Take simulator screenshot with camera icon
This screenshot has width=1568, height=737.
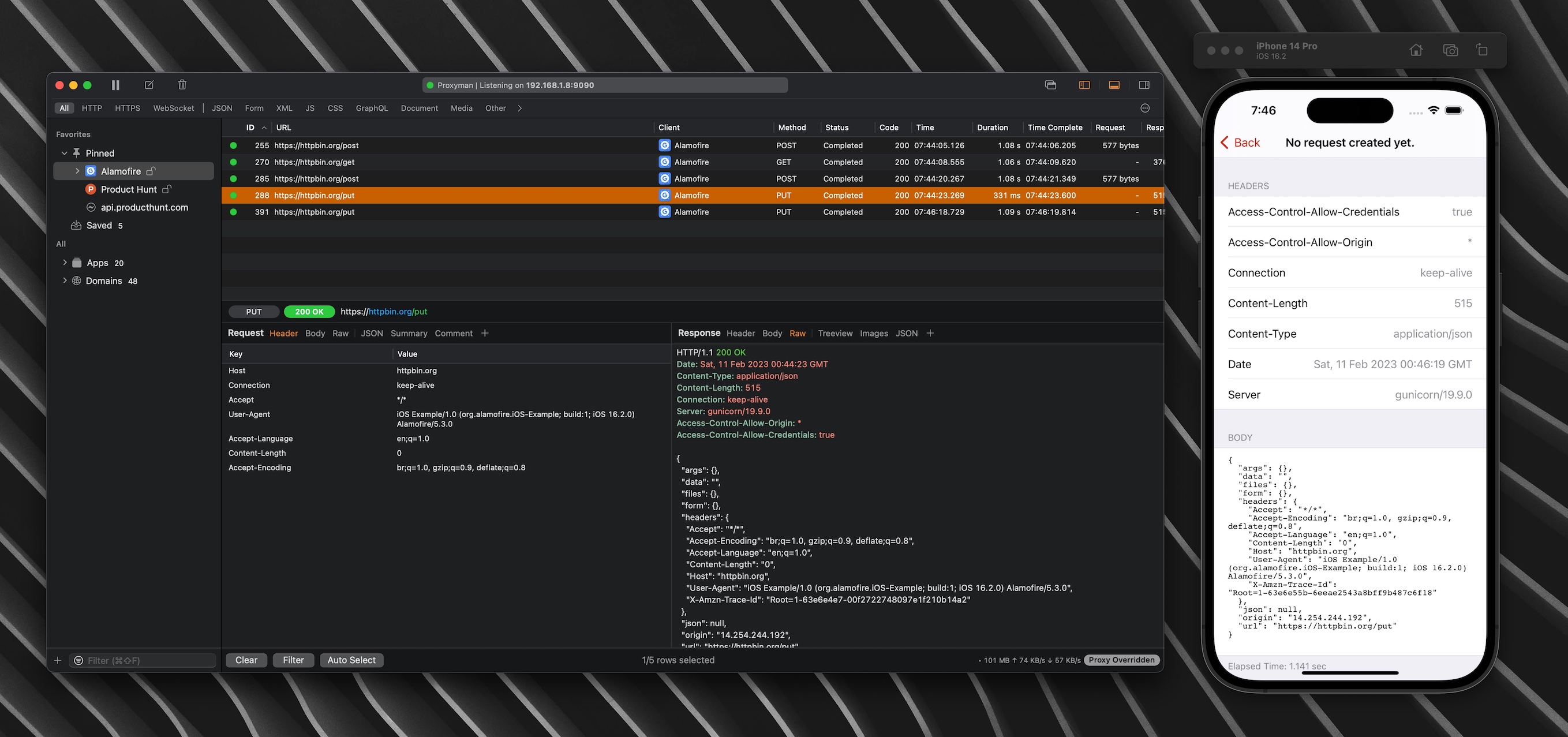pyautogui.click(x=1450, y=51)
